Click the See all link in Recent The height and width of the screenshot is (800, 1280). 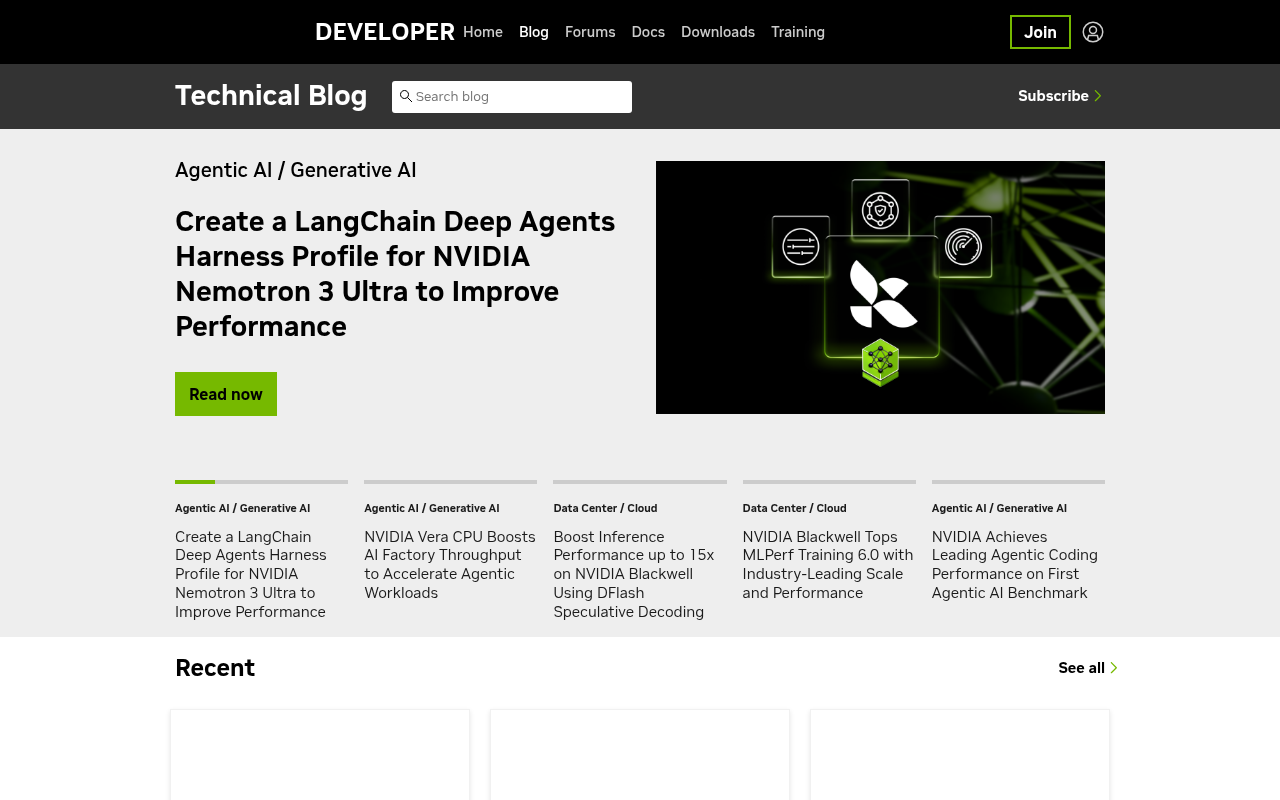[x=1082, y=668]
